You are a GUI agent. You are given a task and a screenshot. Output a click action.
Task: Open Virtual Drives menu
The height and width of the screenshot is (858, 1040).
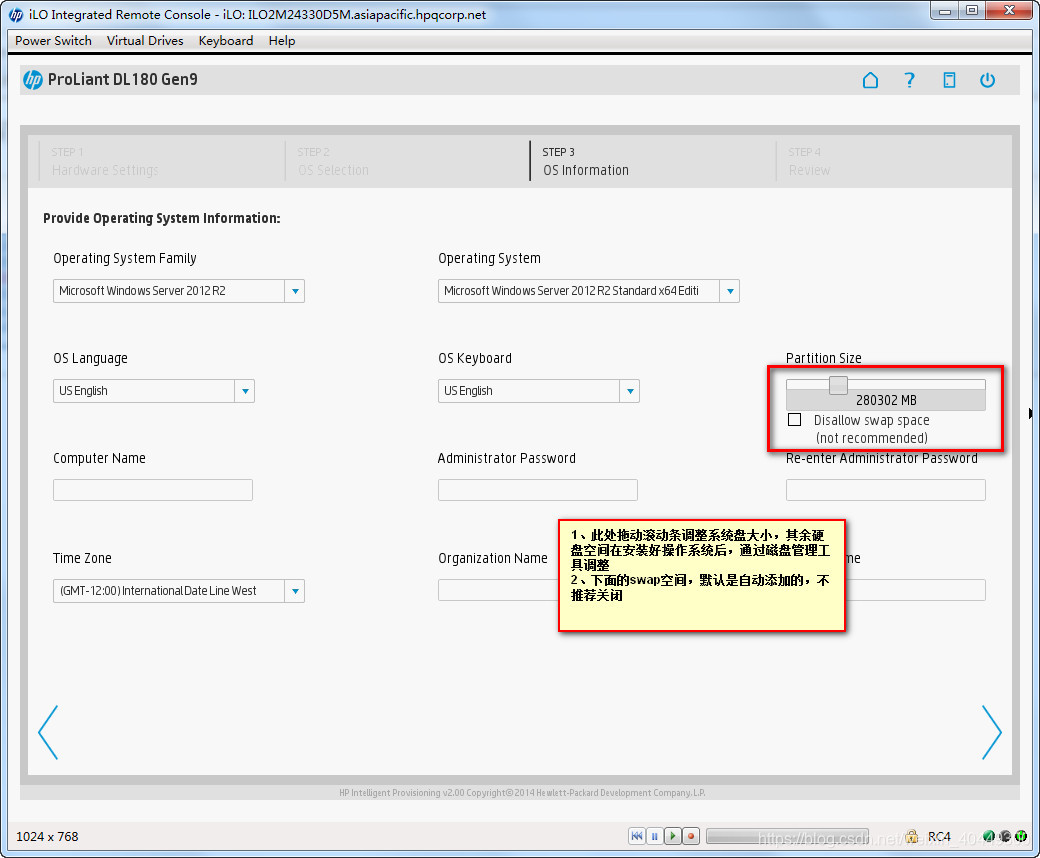(145, 40)
